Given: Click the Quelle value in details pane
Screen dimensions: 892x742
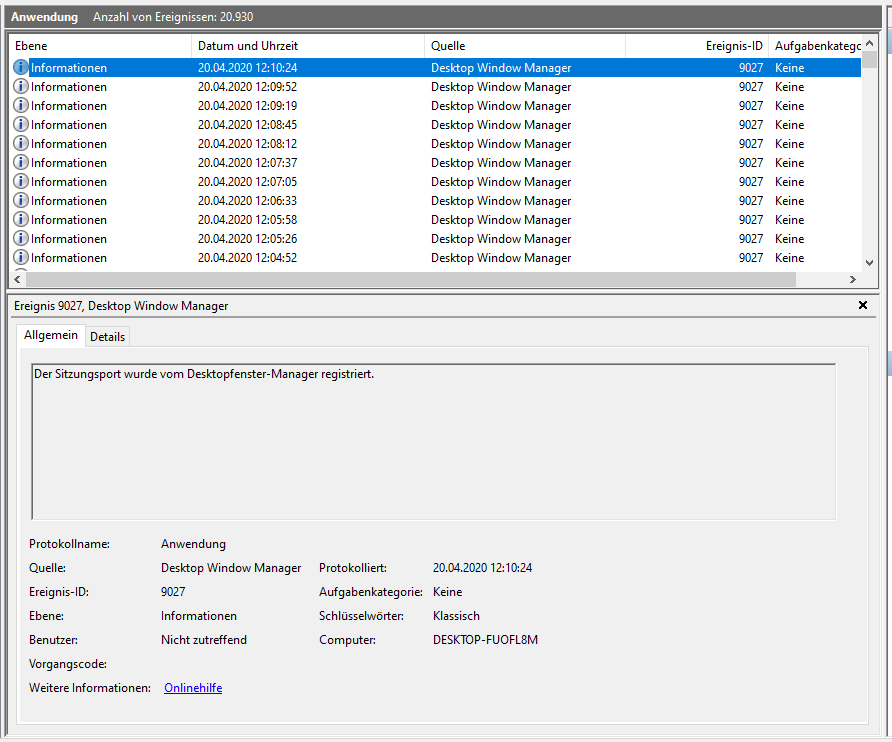Looking at the screenshot, I should click(x=231, y=568).
